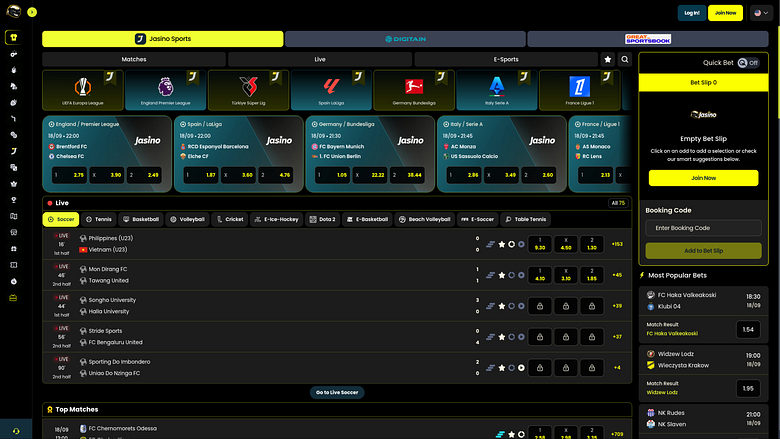The width and height of the screenshot is (780, 439).
Task: Favorite the Mon Dirang FC match star
Action: coord(501,275)
